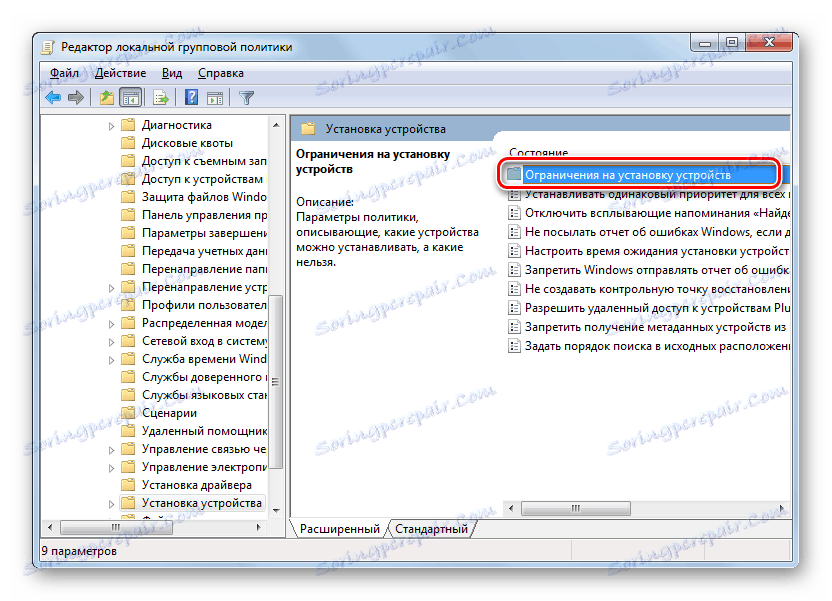Open the Help question mark icon

pos(192,98)
